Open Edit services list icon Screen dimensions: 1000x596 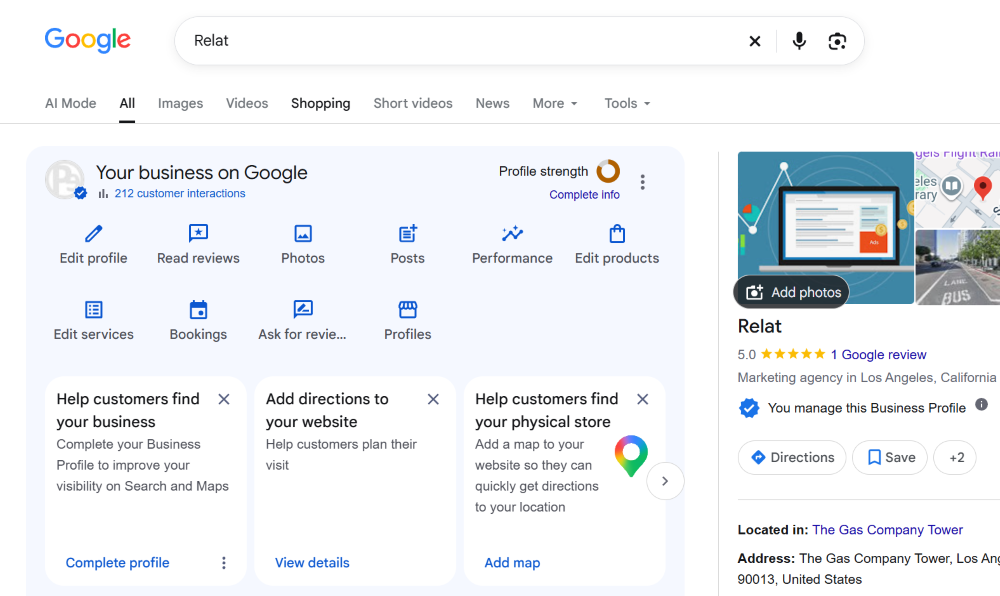point(94,310)
